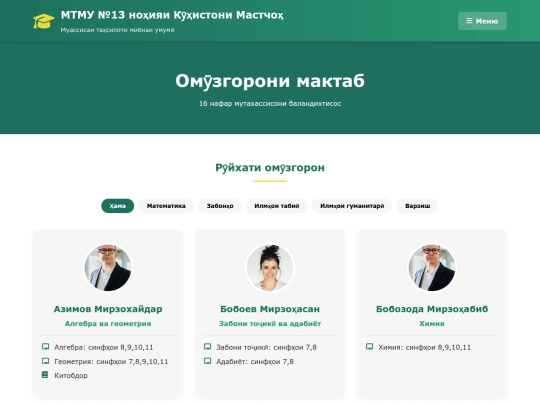The height and width of the screenshot is (405, 540).
Task: Click the icon beside Адабиёт: синфҳои 7,8
Action: point(207,361)
